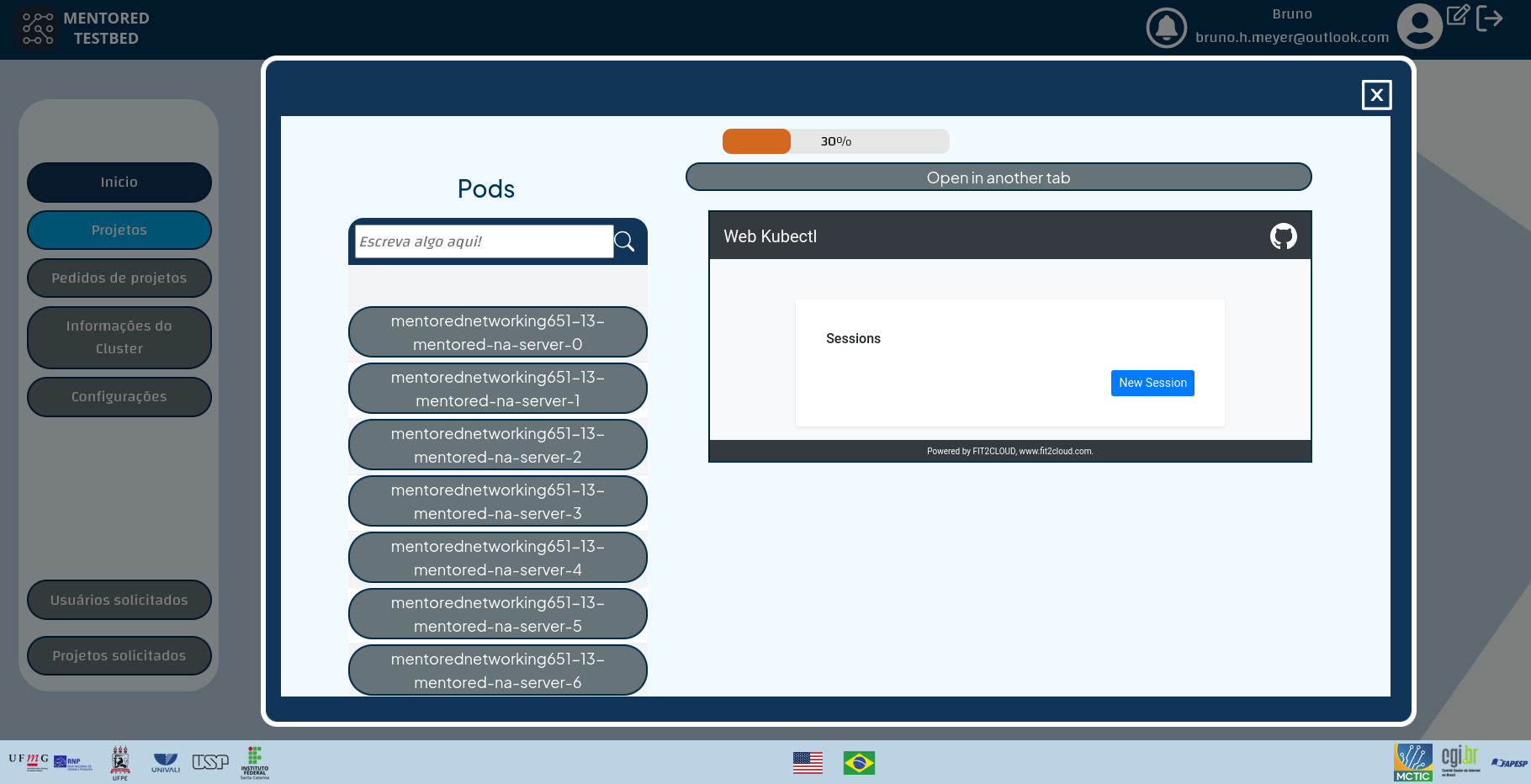Viewport: 1531px width, 784px height.
Task: Click the 30% progress bar
Action: (835, 141)
